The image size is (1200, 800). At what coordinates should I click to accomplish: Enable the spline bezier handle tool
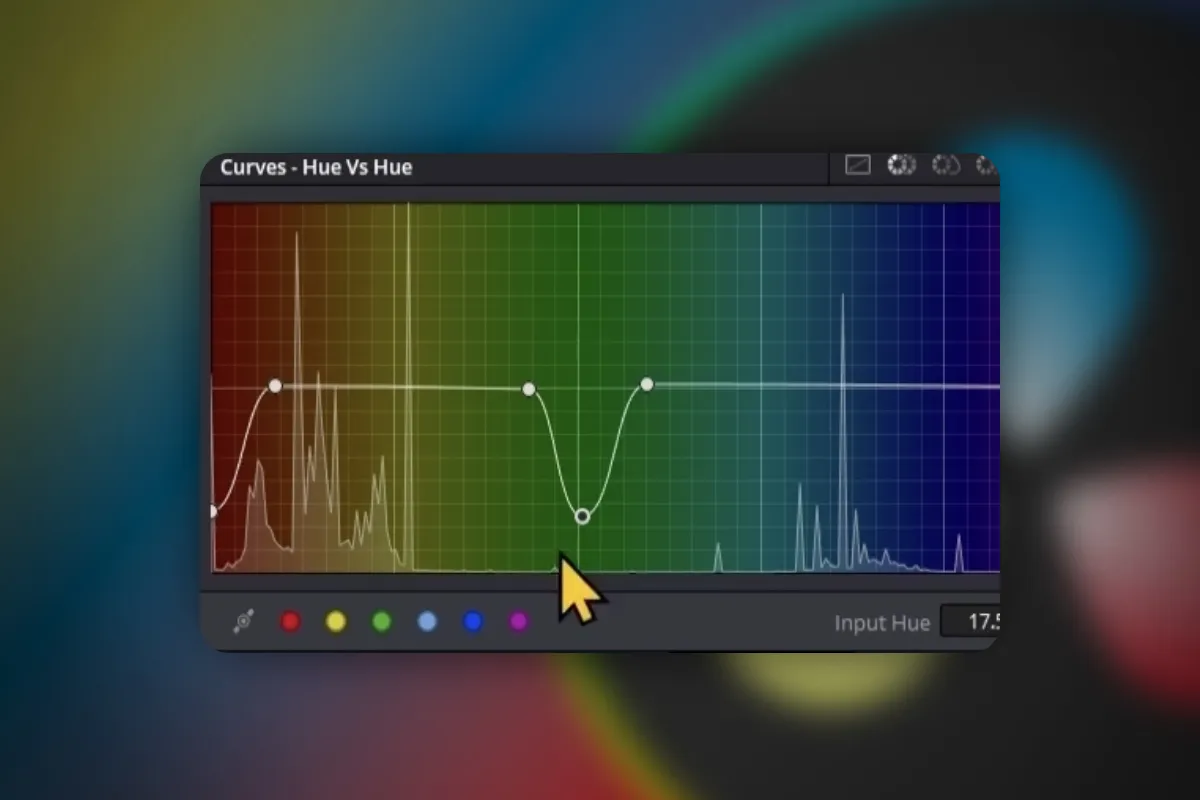[243, 622]
